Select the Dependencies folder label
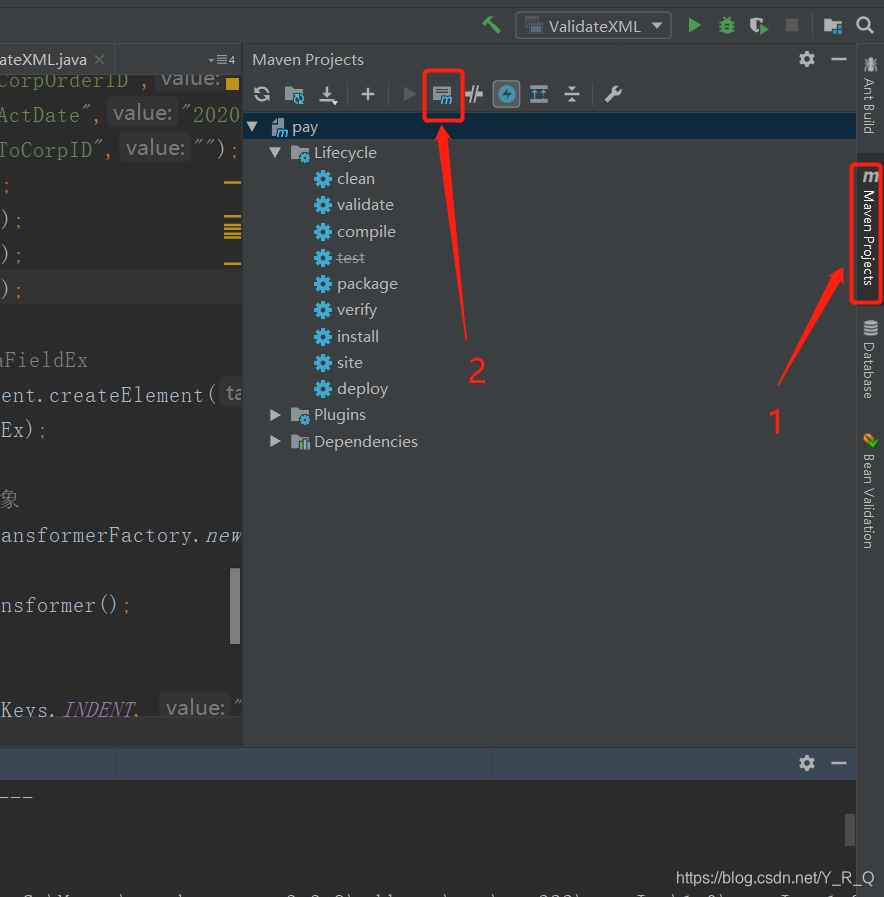 (366, 442)
